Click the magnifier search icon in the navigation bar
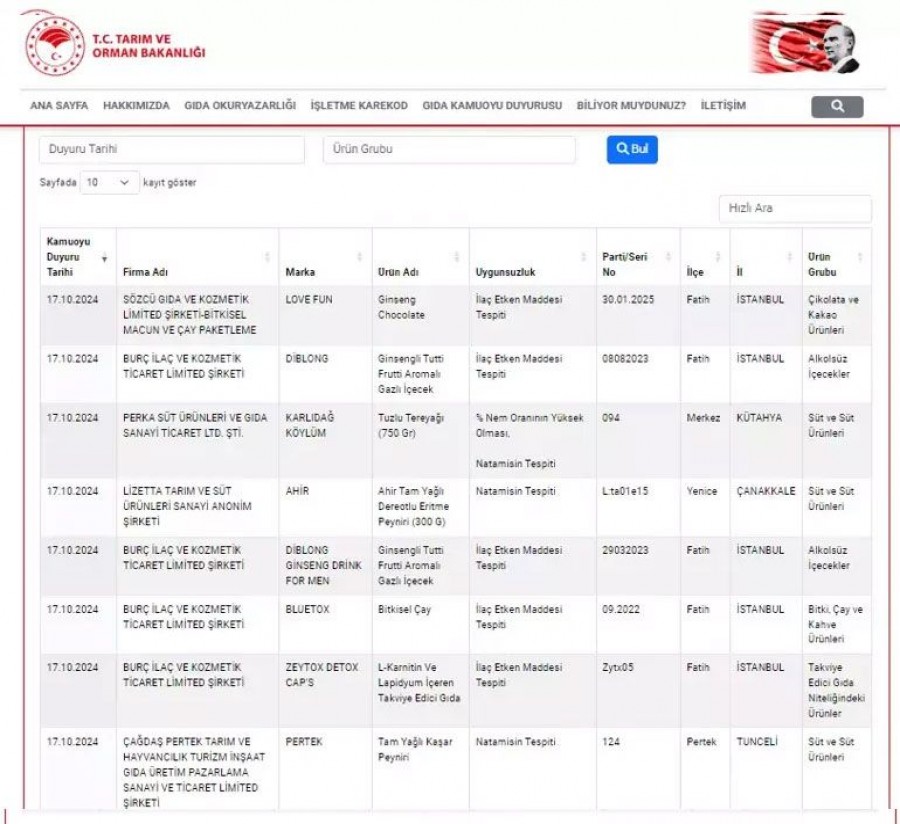The width and height of the screenshot is (900, 824). (x=837, y=106)
